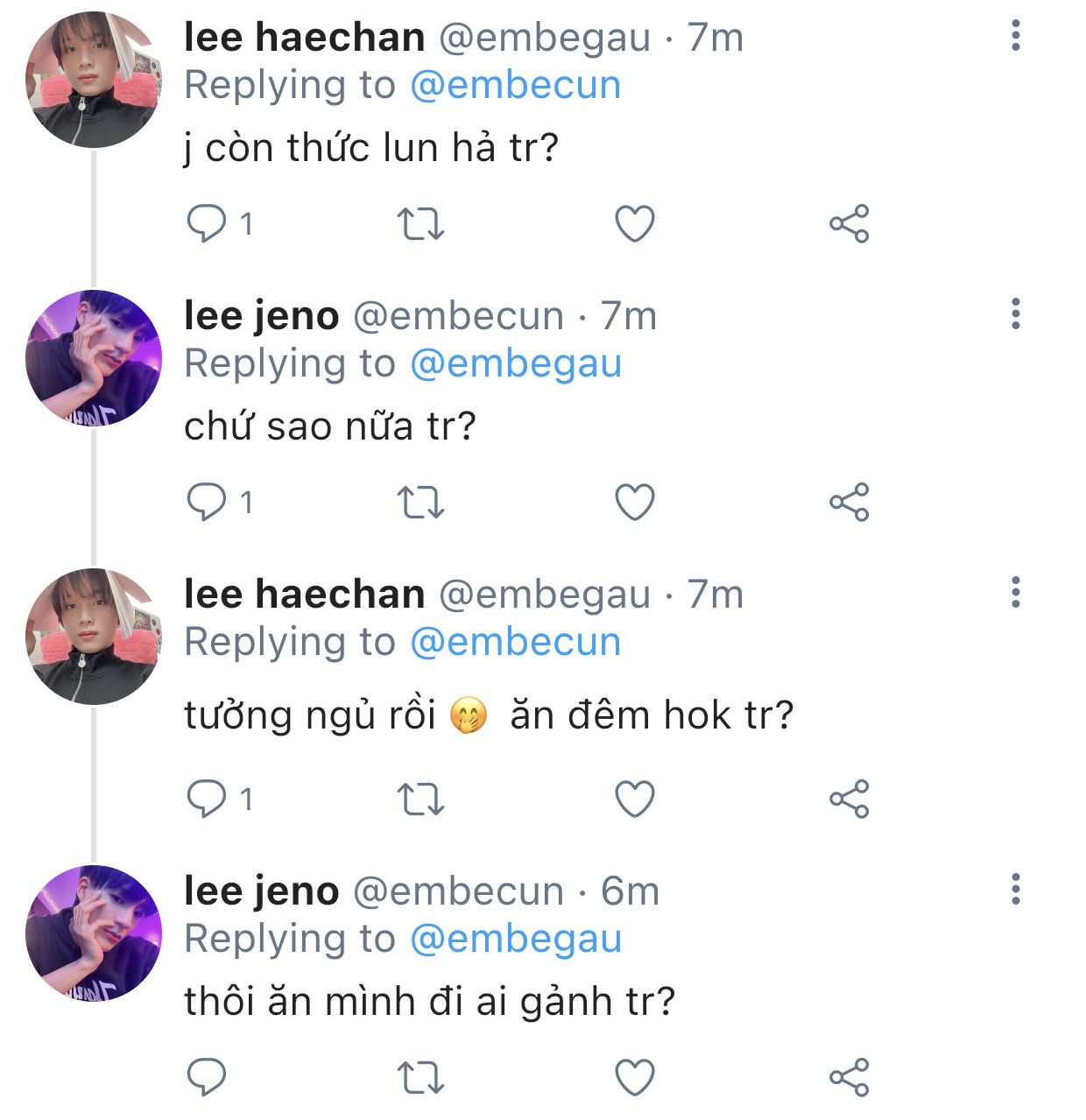
Task: Open lee haechan's avatar on the first tweet
Action: [94, 80]
